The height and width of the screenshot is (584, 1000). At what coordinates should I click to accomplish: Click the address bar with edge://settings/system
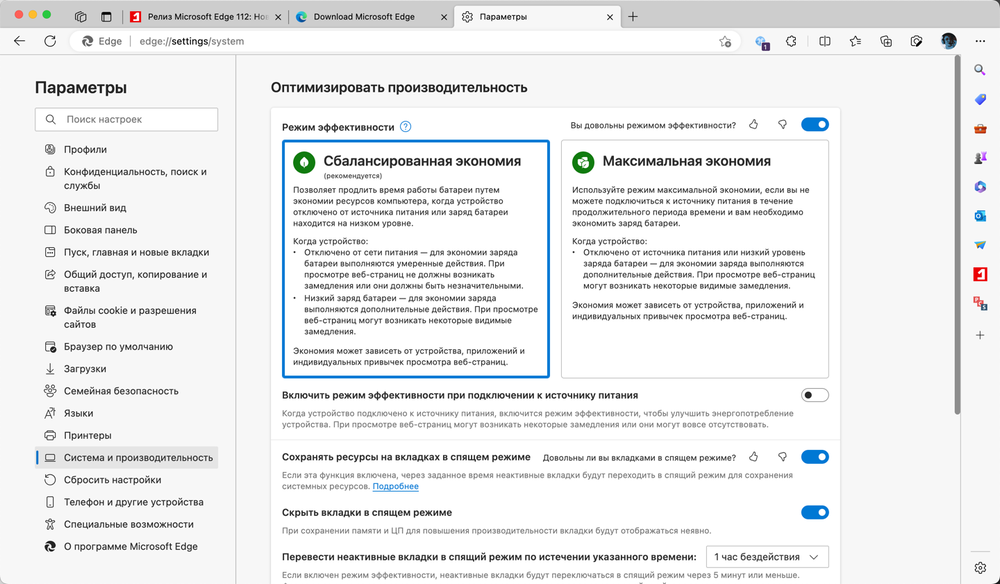tap(405, 41)
